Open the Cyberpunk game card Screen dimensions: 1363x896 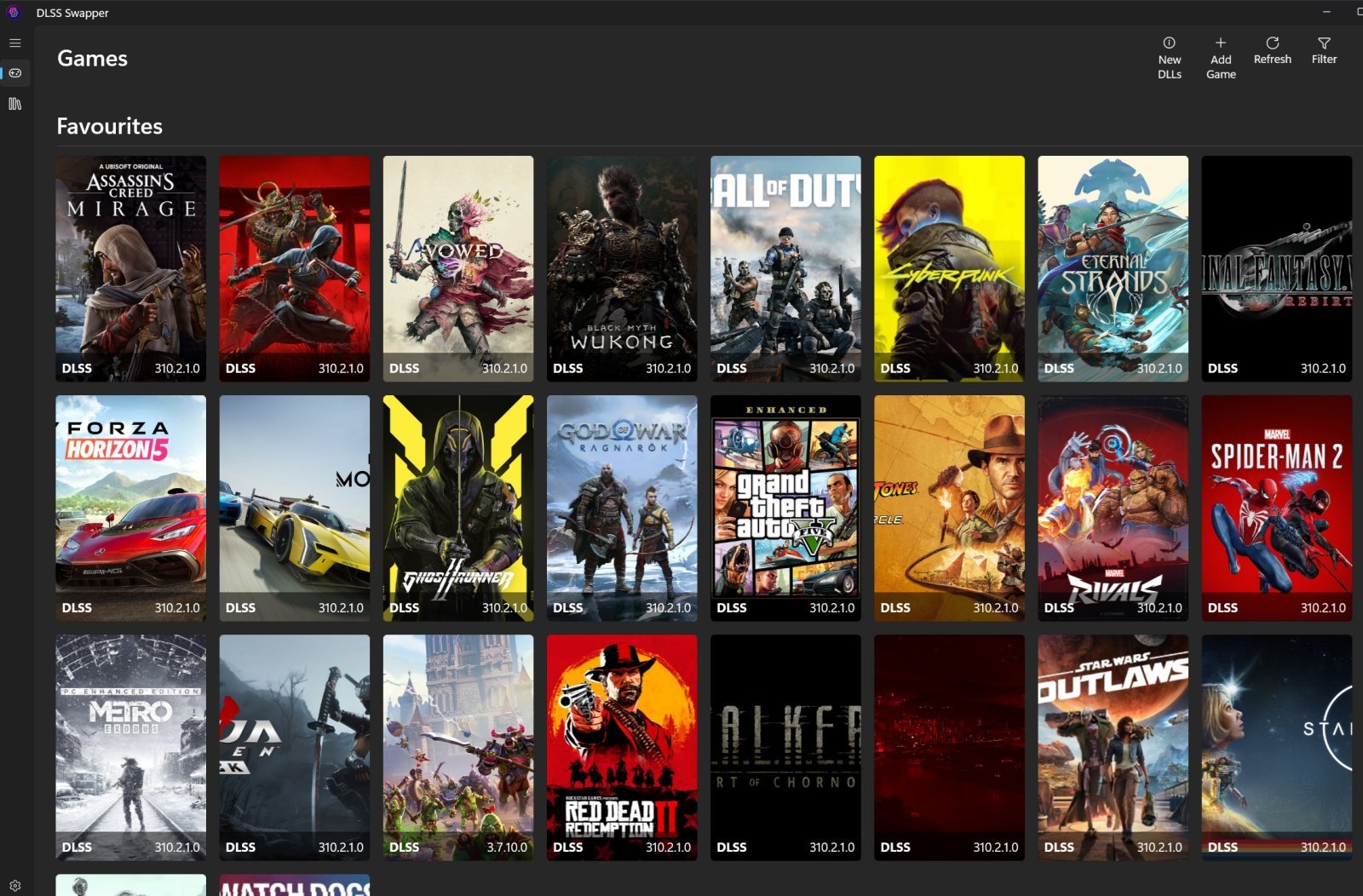(949, 268)
